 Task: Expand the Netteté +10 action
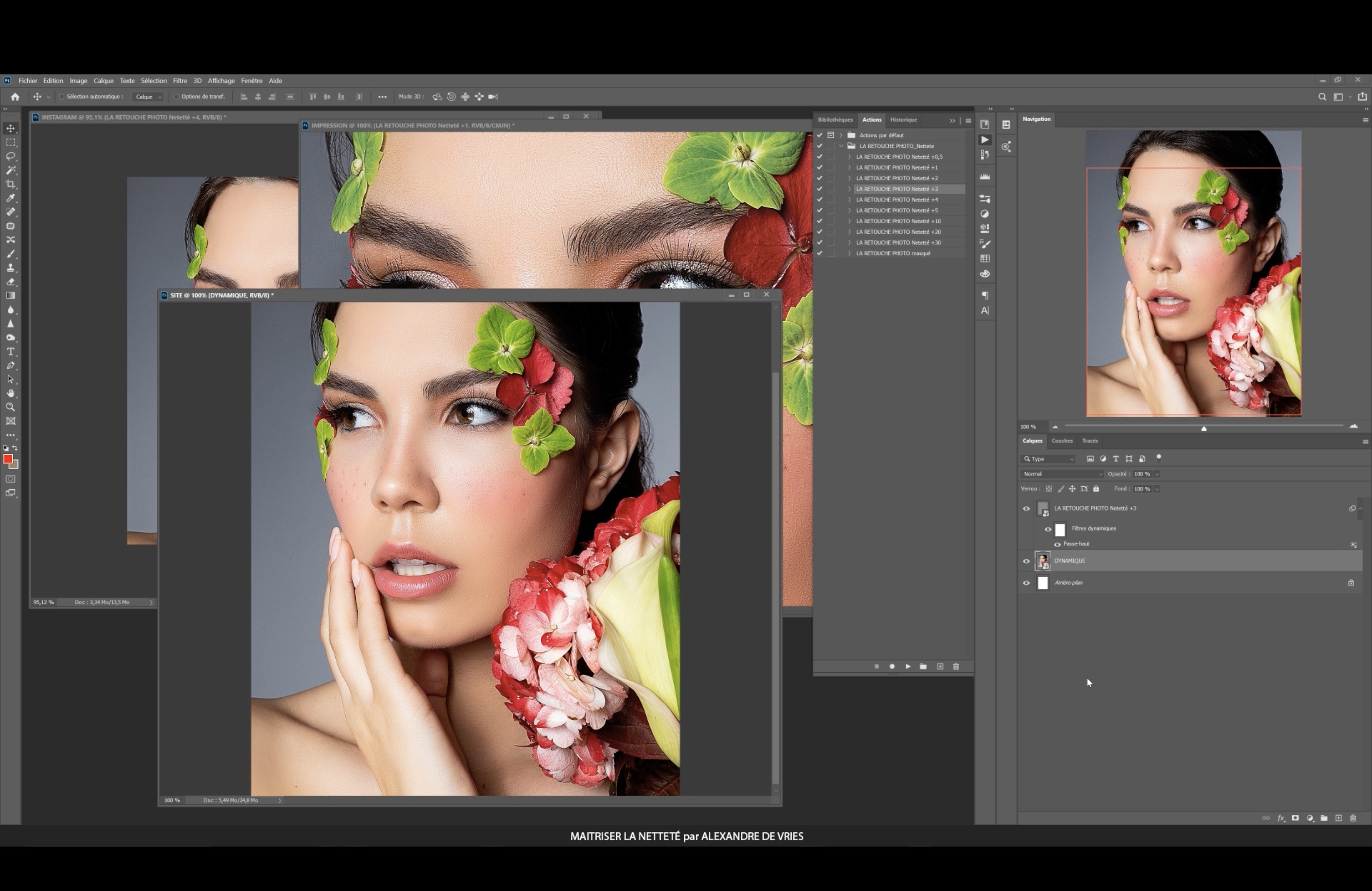[x=849, y=221]
